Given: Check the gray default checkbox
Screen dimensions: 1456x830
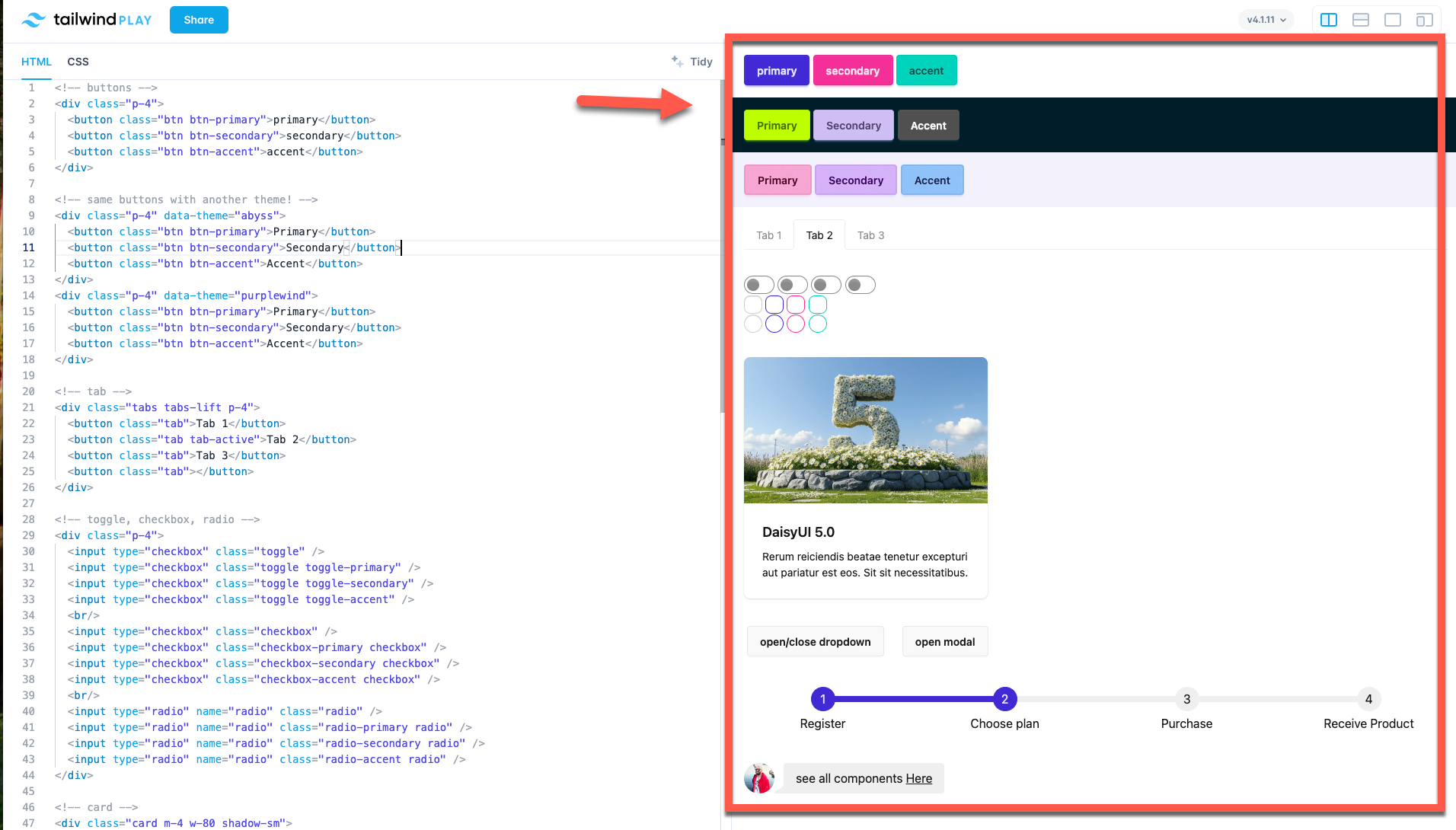Looking at the screenshot, I should (753, 305).
